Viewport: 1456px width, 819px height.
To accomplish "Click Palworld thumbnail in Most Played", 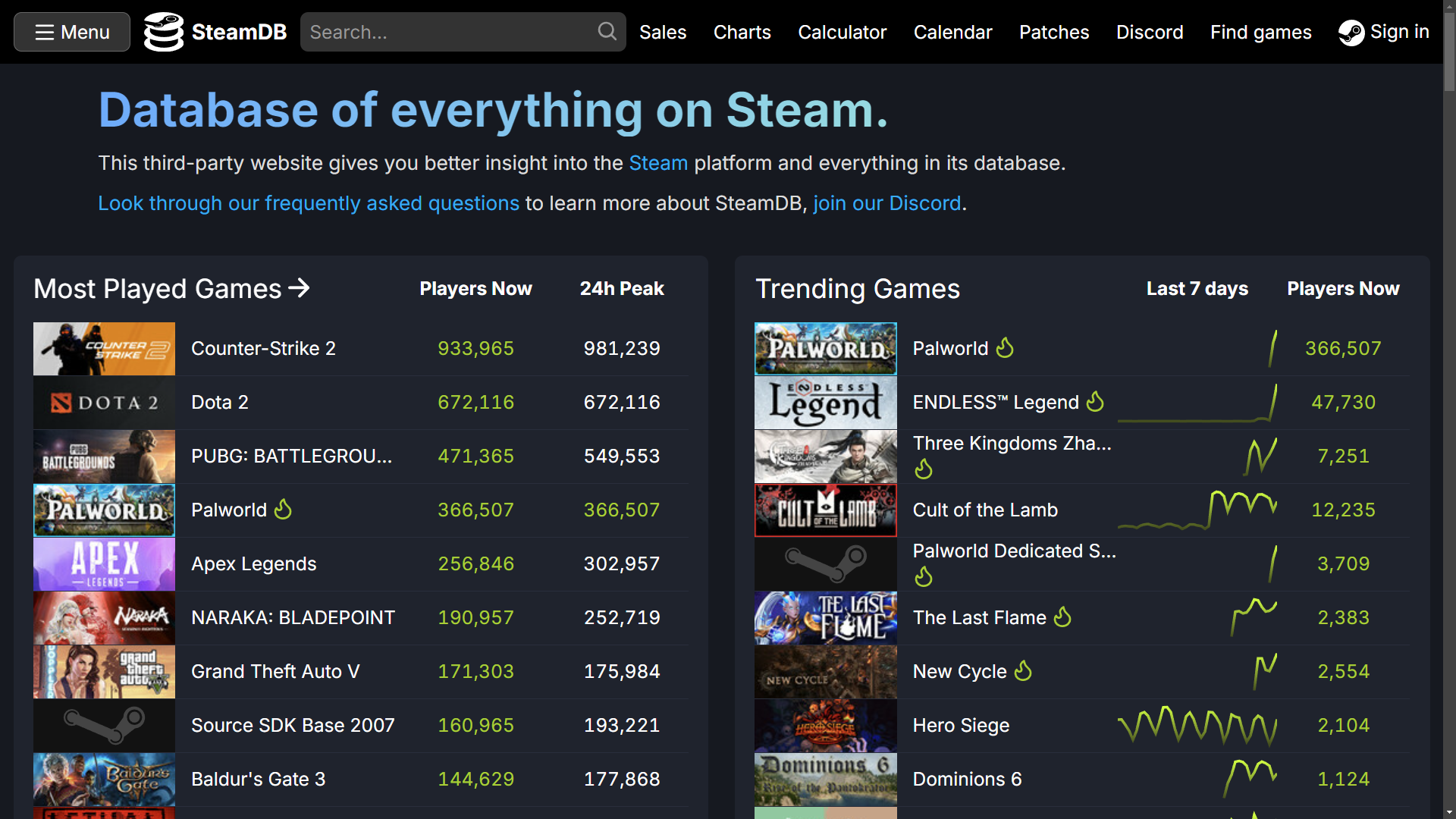I will pos(104,510).
